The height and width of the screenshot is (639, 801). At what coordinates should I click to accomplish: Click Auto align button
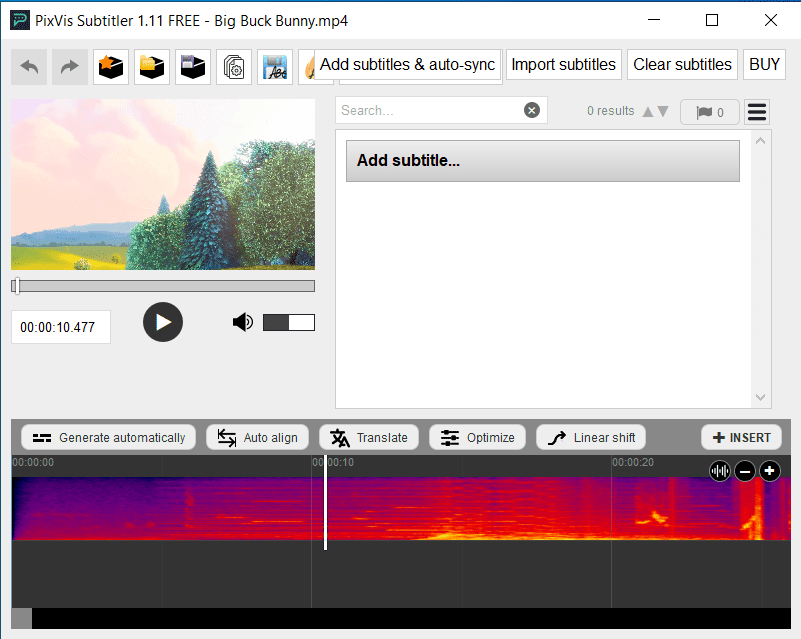[257, 438]
